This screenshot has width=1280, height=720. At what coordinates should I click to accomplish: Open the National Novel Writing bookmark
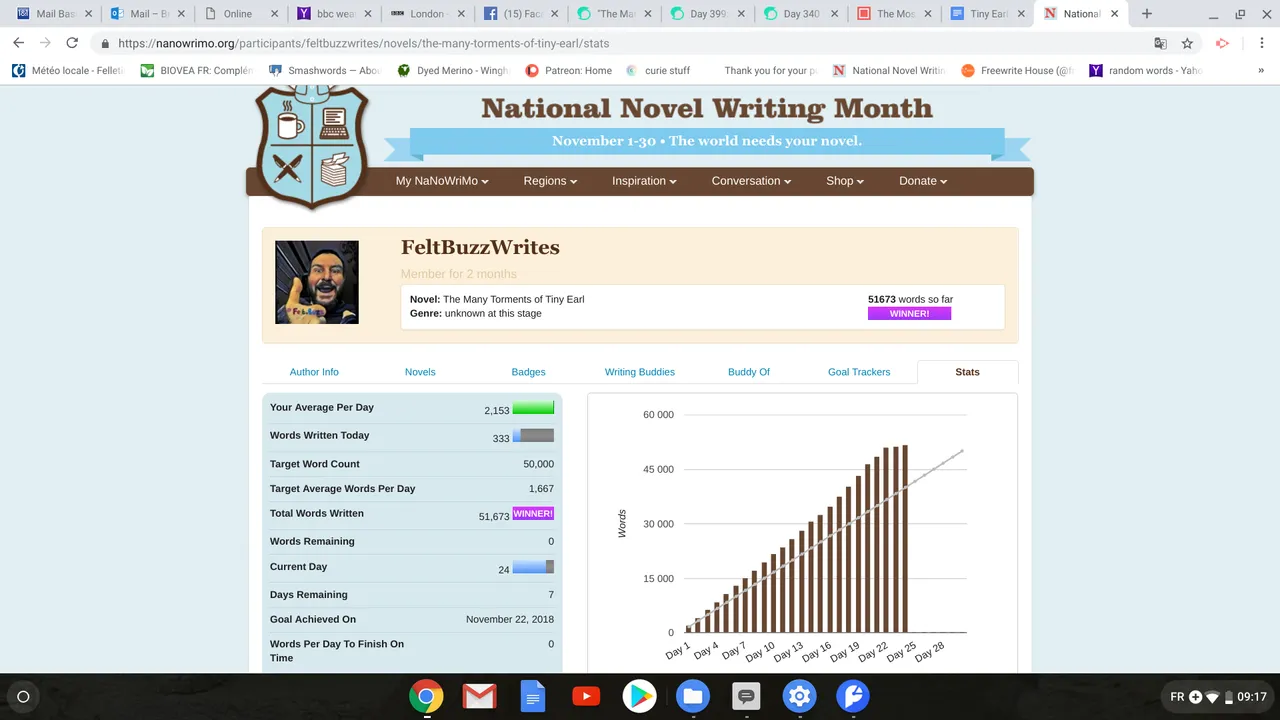[889, 71]
